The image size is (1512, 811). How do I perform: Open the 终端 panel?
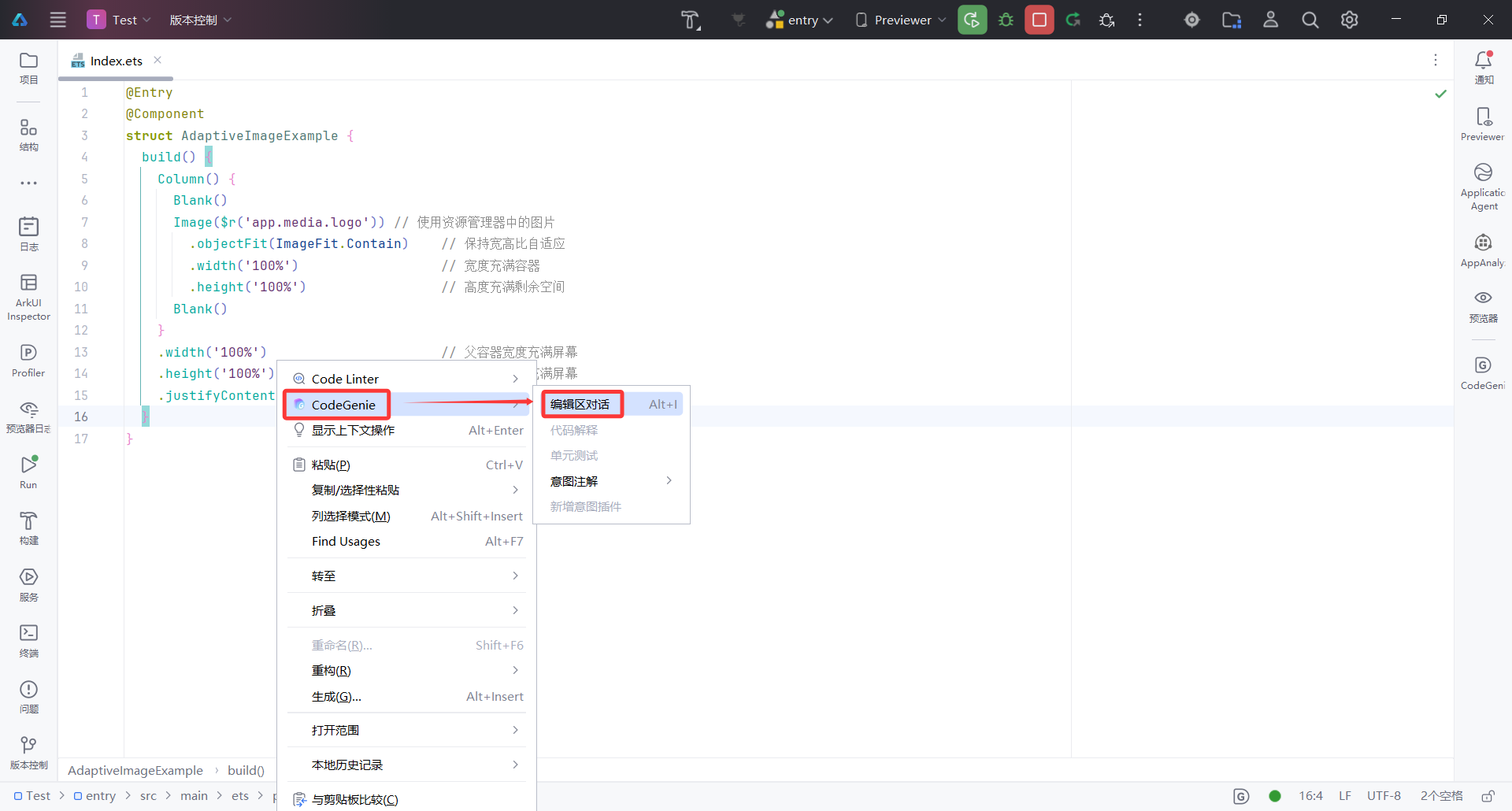tap(29, 641)
